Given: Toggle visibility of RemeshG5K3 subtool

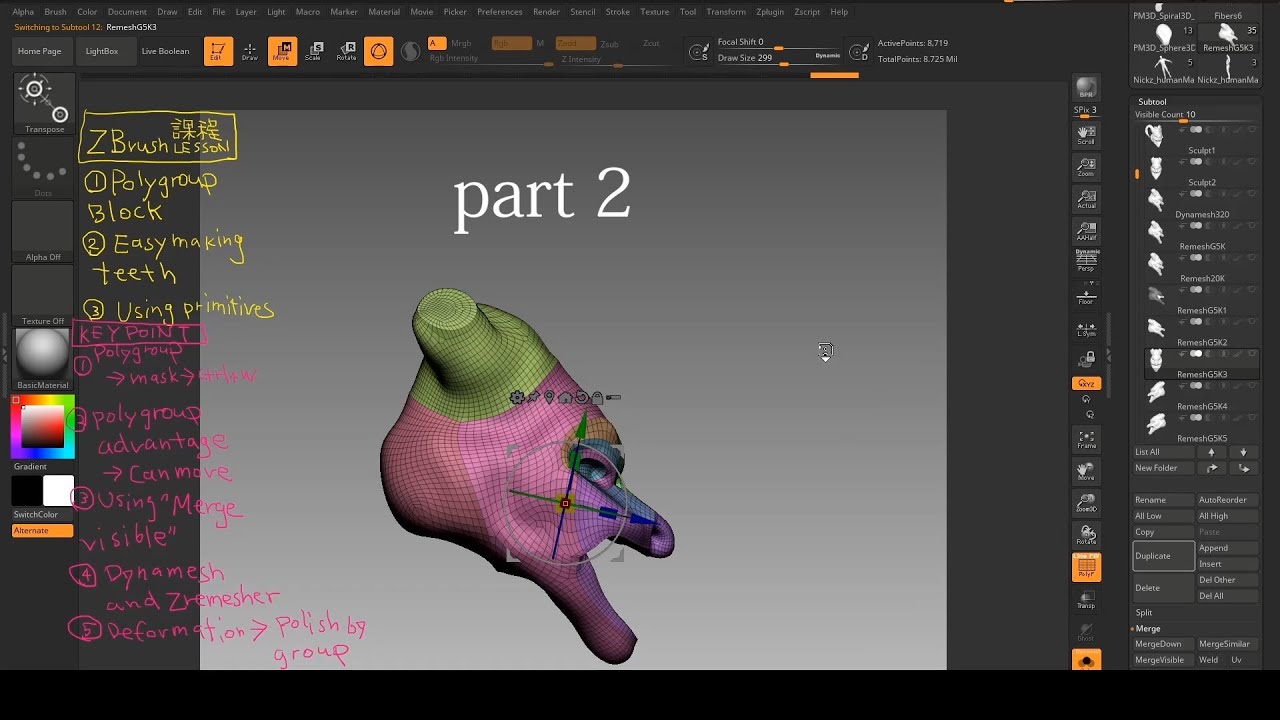Looking at the screenshot, I should pyautogui.click(x=1251, y=354).
